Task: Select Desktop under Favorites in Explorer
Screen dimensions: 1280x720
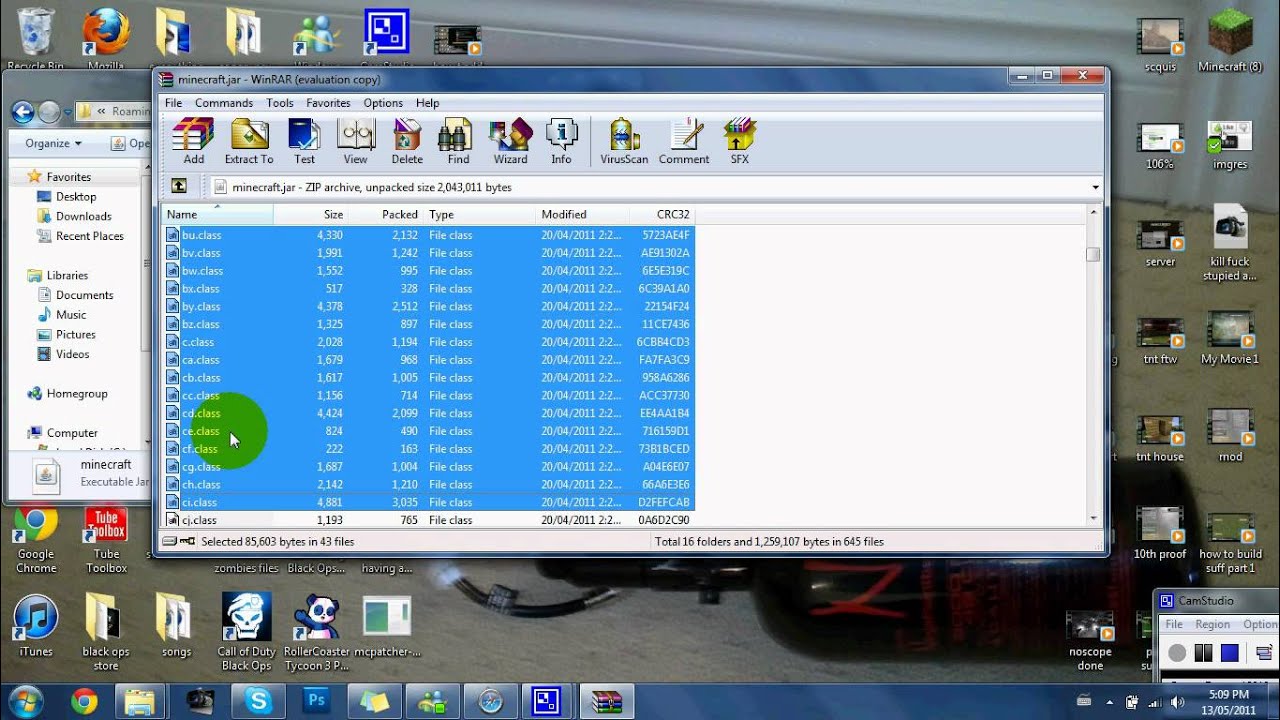Action: click(x=76, y=196)
